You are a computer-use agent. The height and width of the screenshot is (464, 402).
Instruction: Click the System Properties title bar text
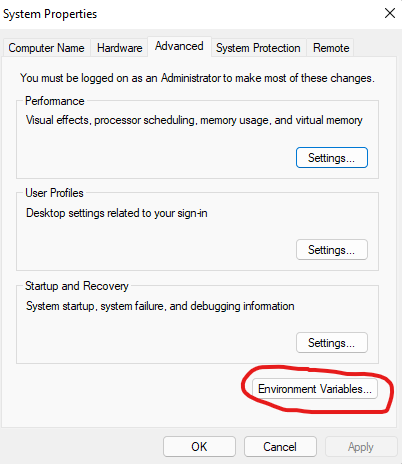click(x=50, y=14)
